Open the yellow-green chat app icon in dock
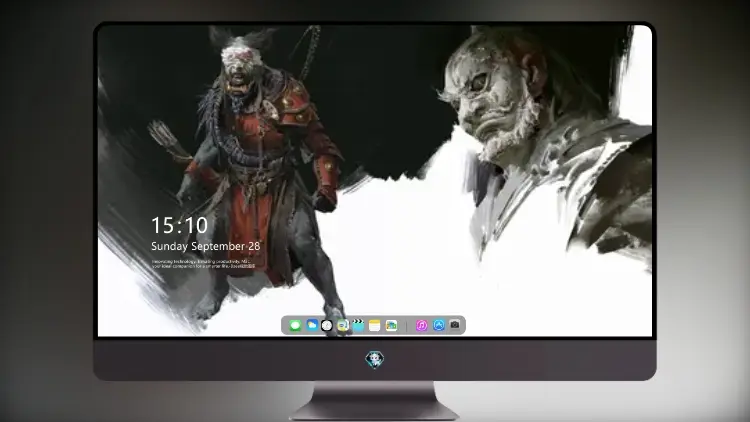The image size is (750, 422). tap(343, 326)
